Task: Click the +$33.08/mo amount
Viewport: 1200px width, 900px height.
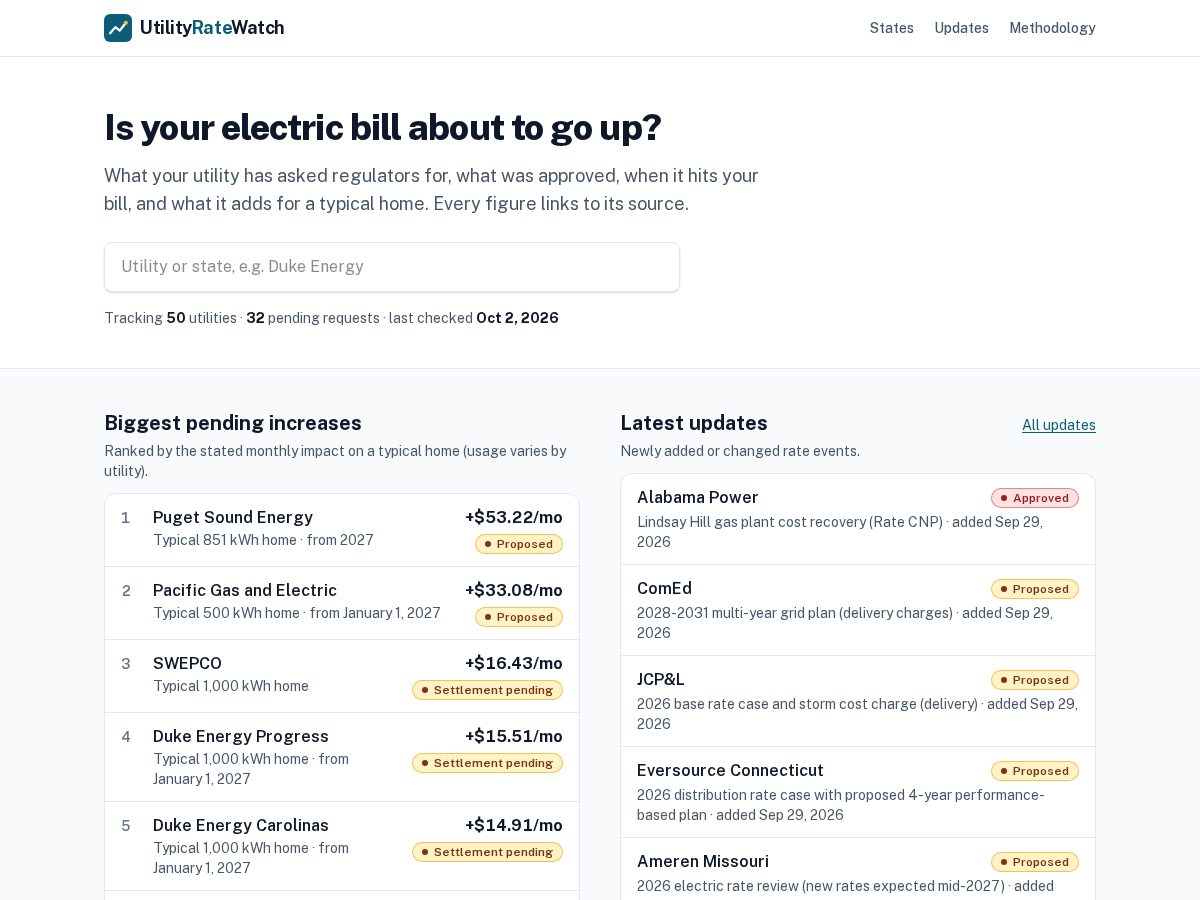Action: tap(514, 590)
